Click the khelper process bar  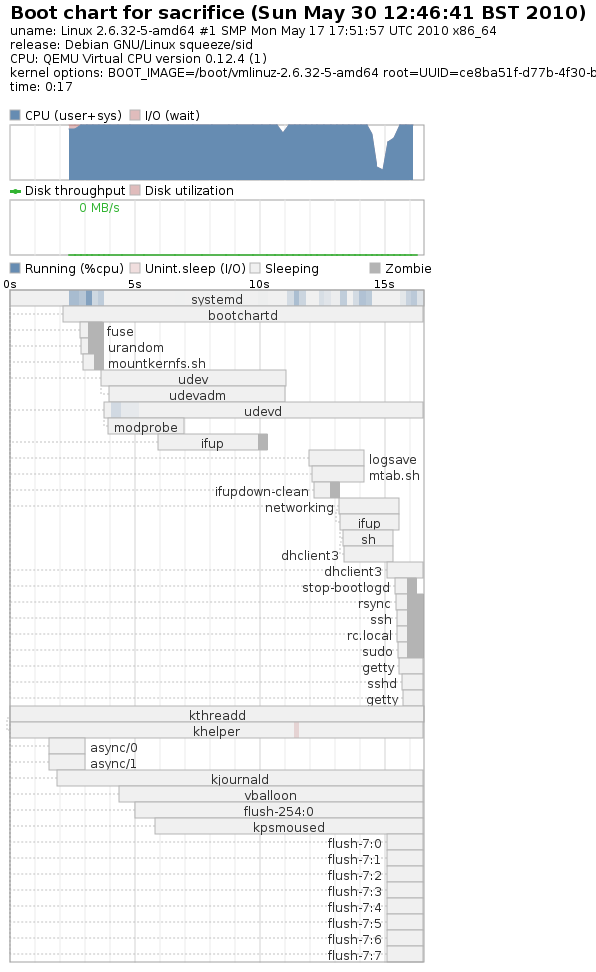click(x=217, y=730)
